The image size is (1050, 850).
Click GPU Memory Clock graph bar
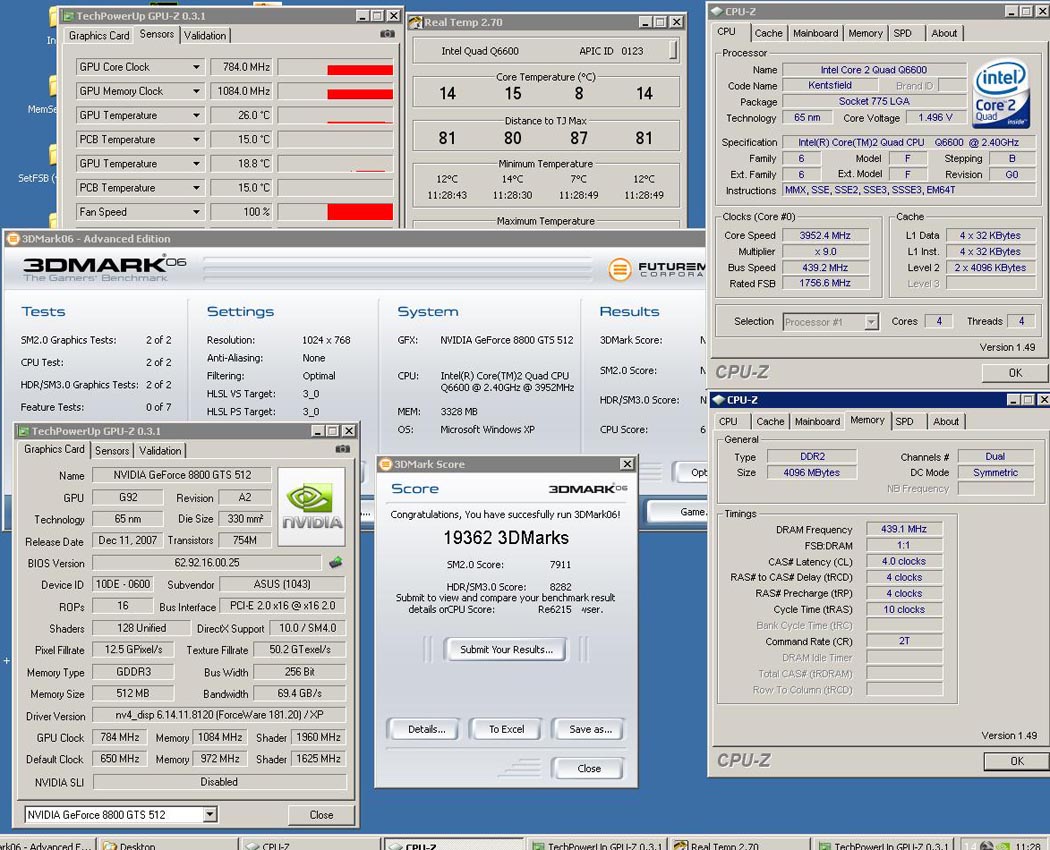pos(360,94)
